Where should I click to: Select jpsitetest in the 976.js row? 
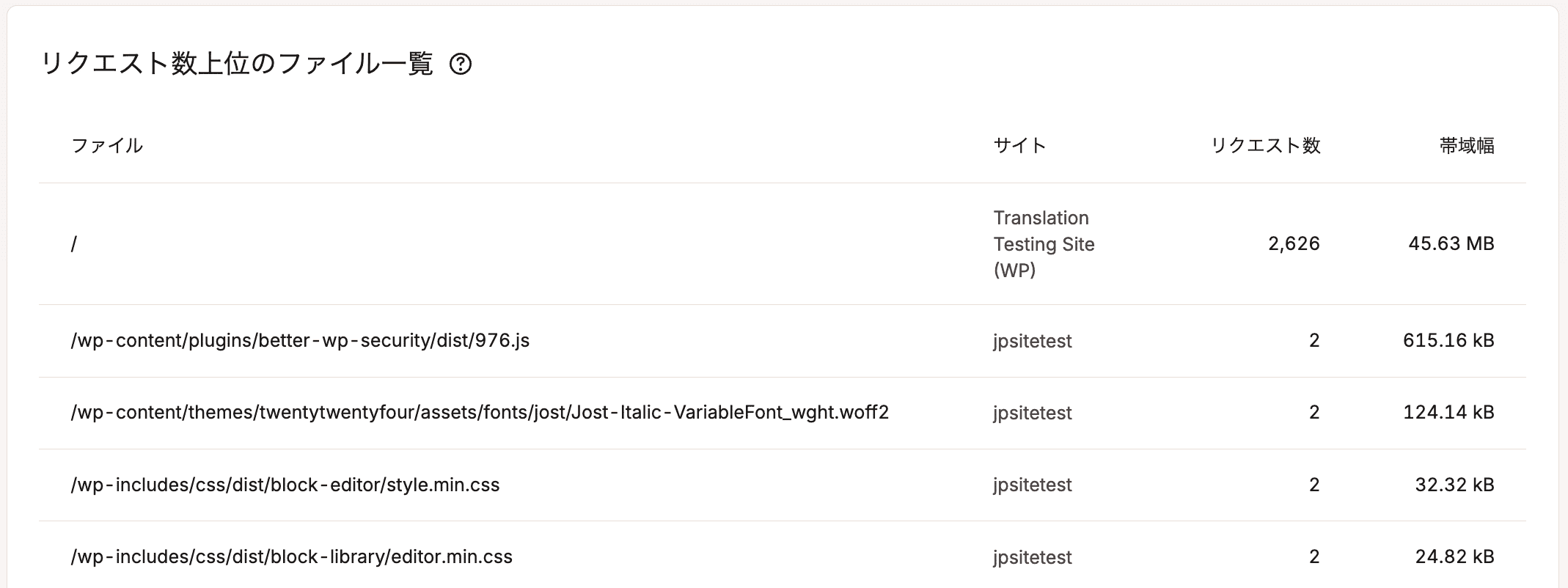click(x=1033, y=342)
